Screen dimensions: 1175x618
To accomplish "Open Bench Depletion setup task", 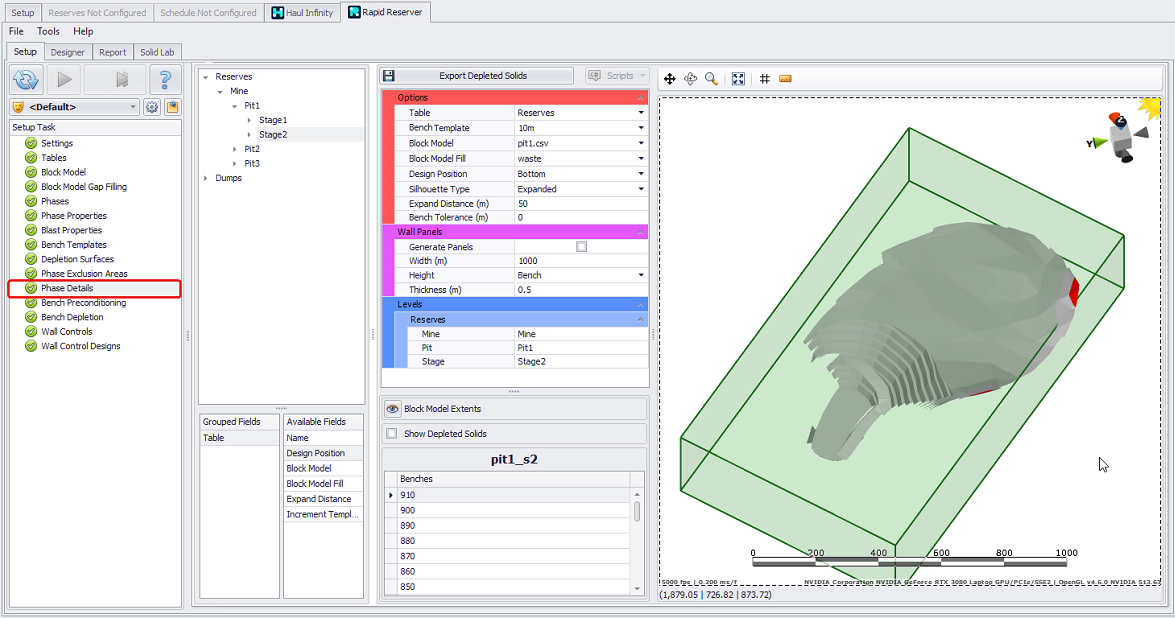I will (x=71, y=317).
